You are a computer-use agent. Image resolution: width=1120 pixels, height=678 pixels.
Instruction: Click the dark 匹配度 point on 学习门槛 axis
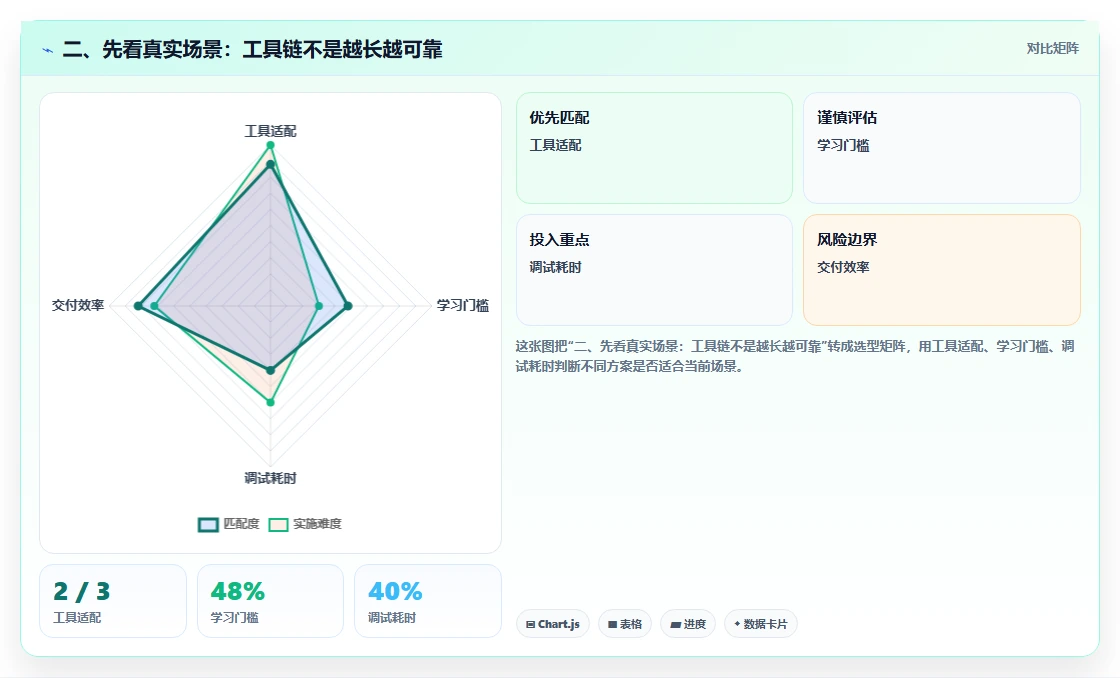tap(348, 306)
